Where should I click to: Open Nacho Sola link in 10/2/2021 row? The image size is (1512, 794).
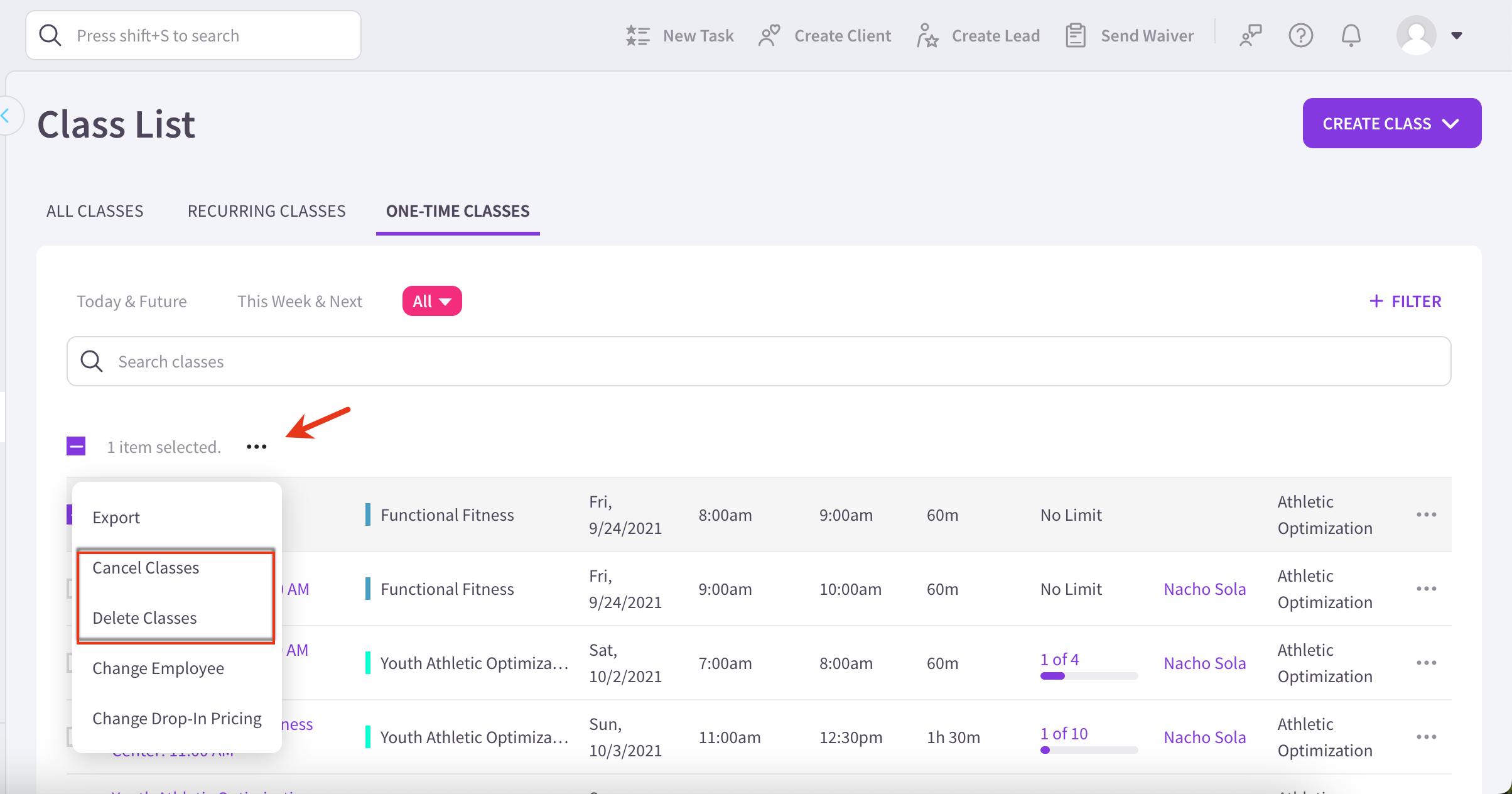click(x=1204, y=663)
